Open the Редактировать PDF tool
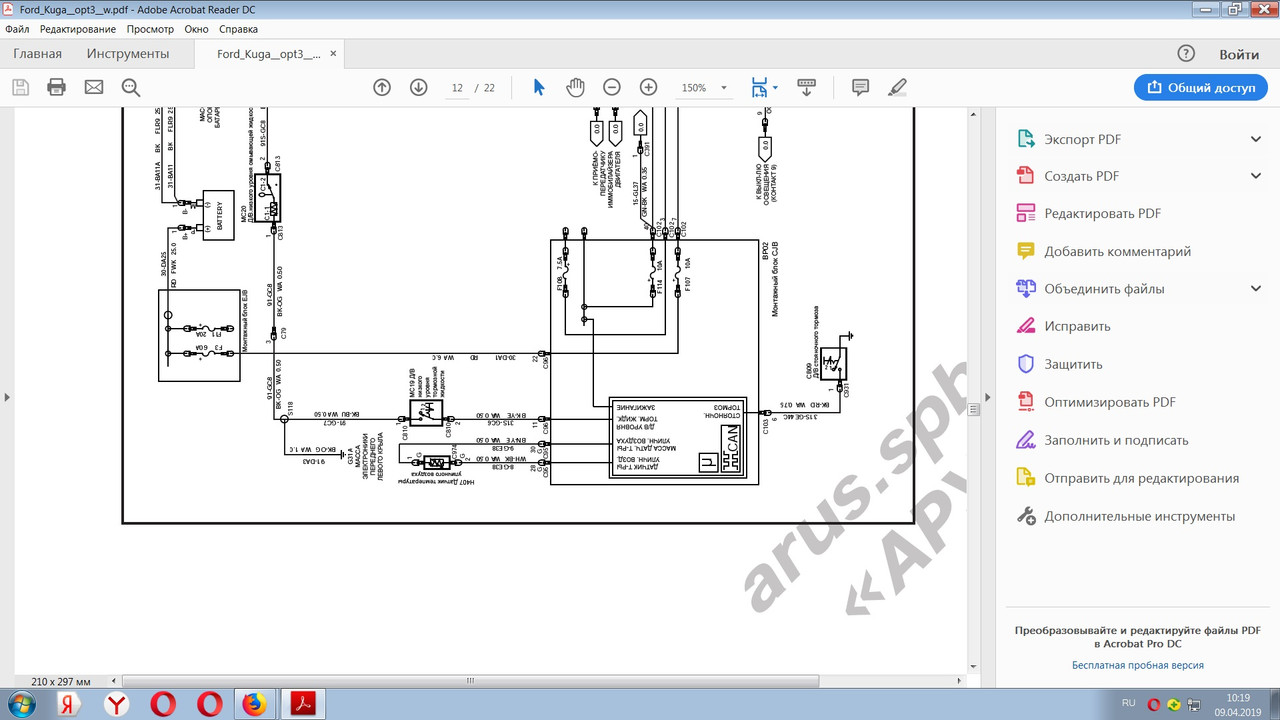This screenshot has width=1280, height=720. [1103, 214]
